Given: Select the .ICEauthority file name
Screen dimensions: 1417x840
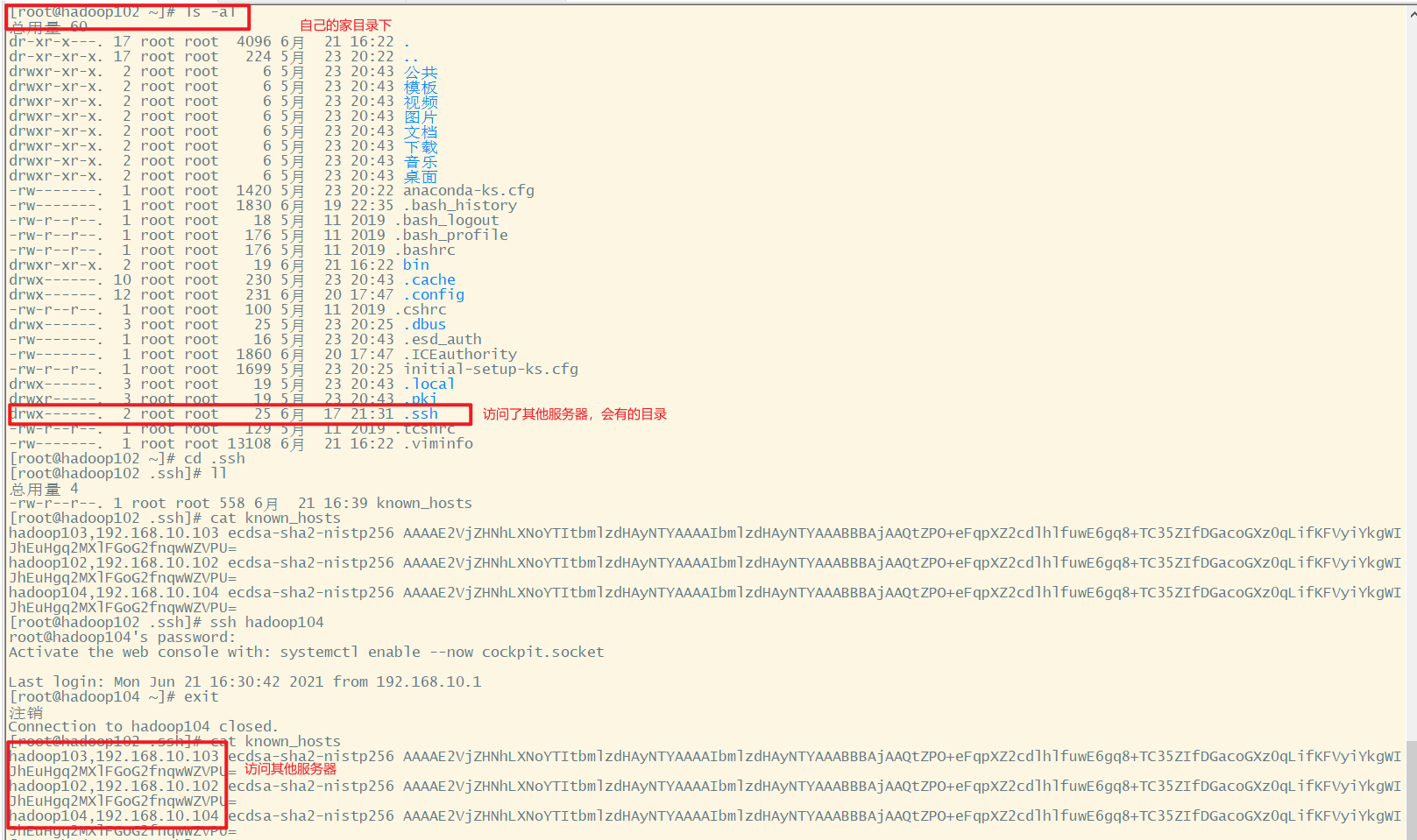Looking at the screenshot, I should 460,354.
